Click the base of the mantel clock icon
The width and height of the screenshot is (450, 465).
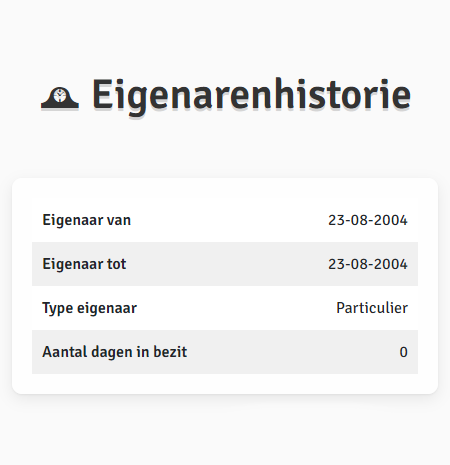point(60,106)
